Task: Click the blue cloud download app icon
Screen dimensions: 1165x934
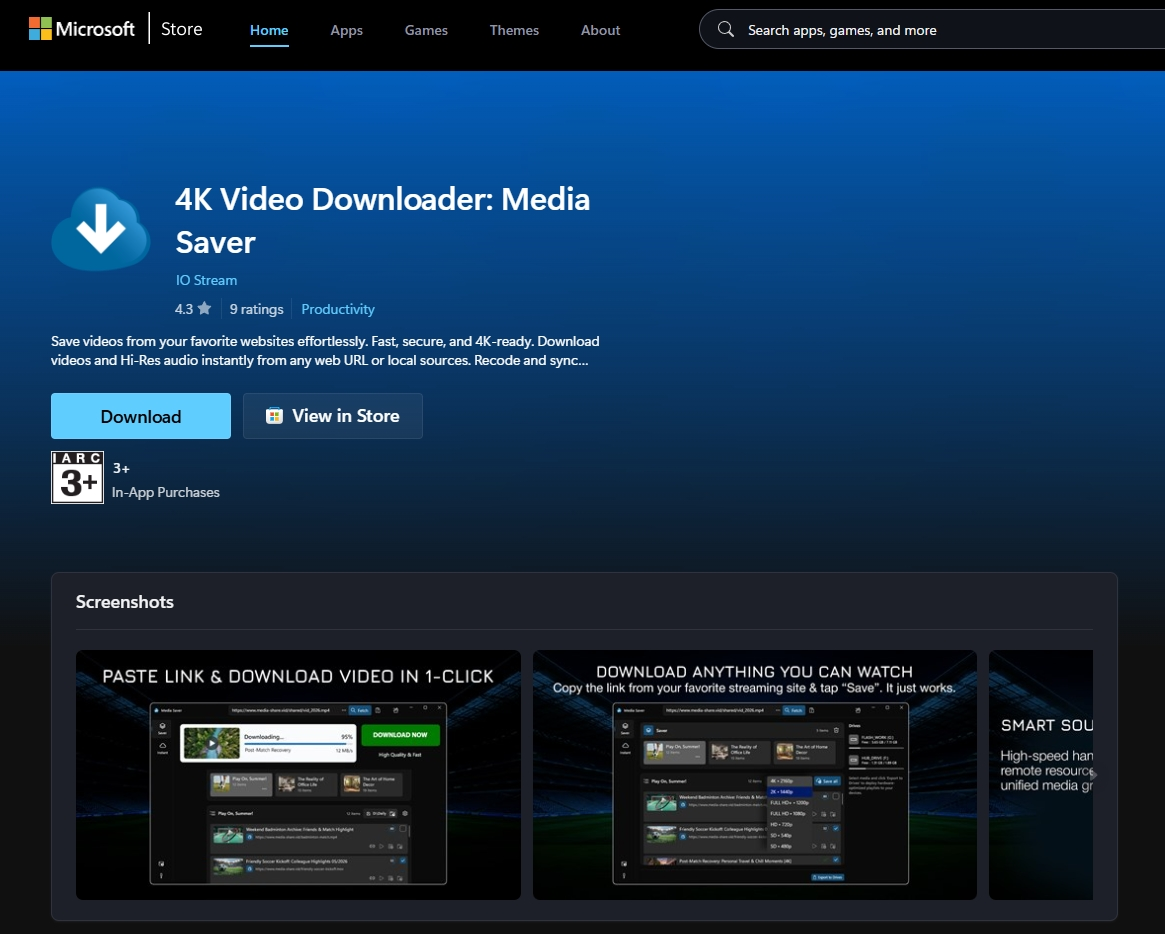Action: tap(100, 229)
